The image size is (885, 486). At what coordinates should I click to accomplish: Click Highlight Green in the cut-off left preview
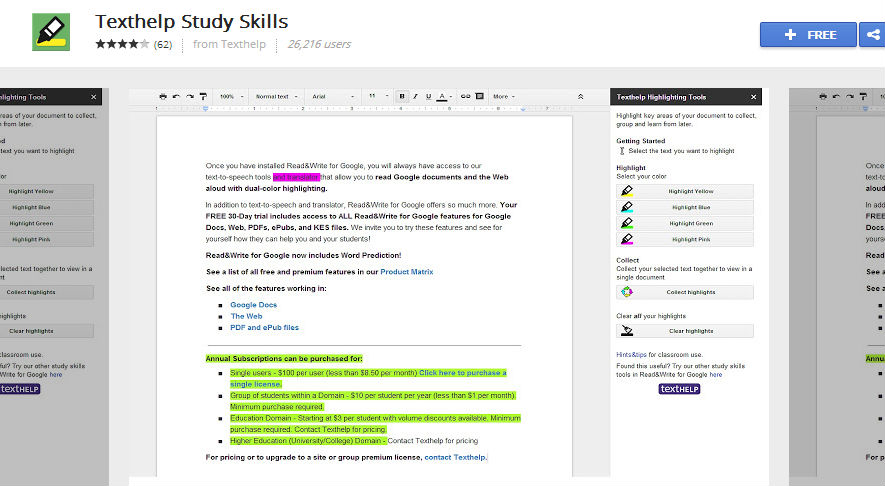click(x=46, y=224)
